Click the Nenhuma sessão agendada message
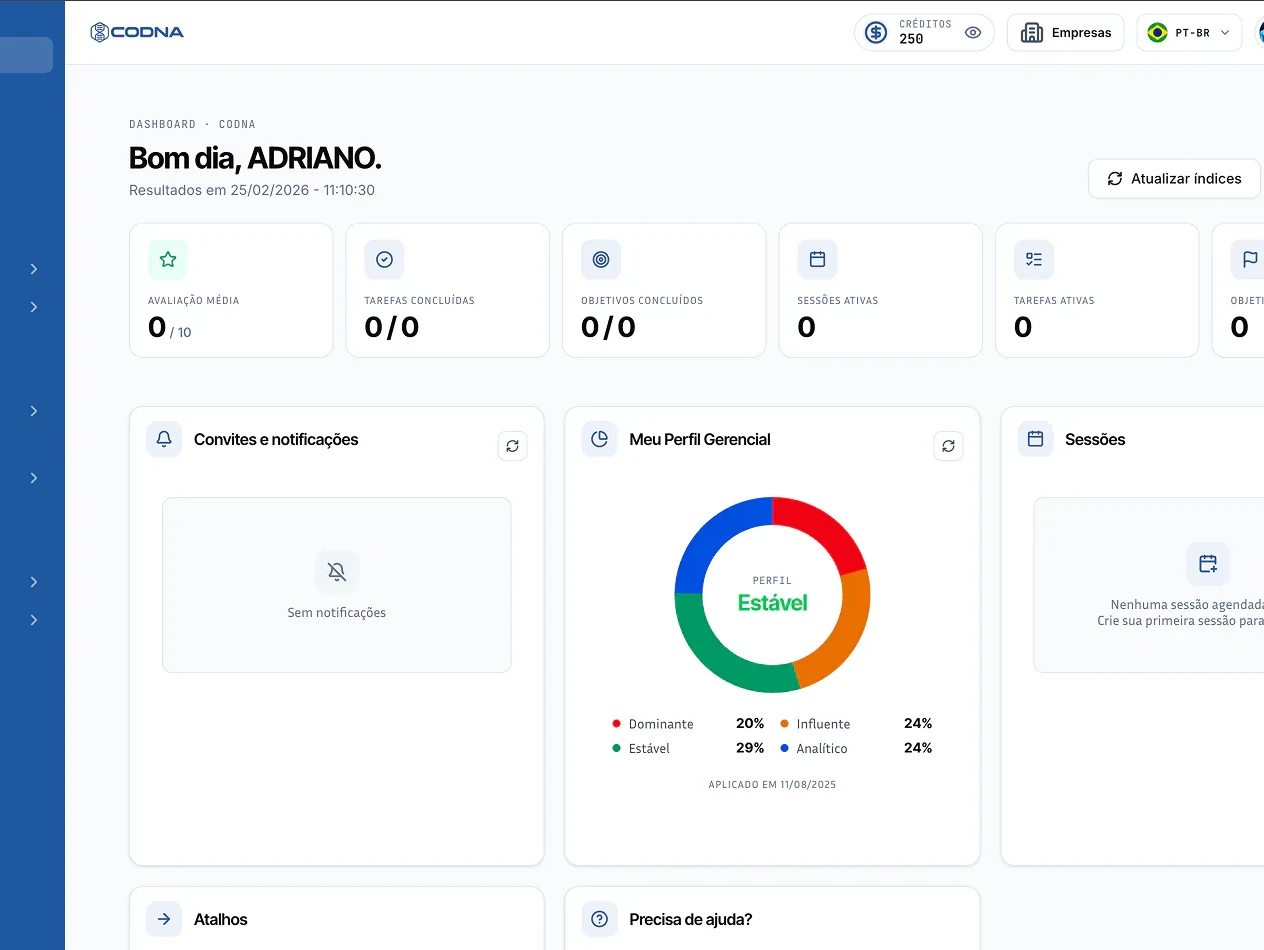Image resolution: width=1264 pixels, height=950 pixels. coord(1187,605)
